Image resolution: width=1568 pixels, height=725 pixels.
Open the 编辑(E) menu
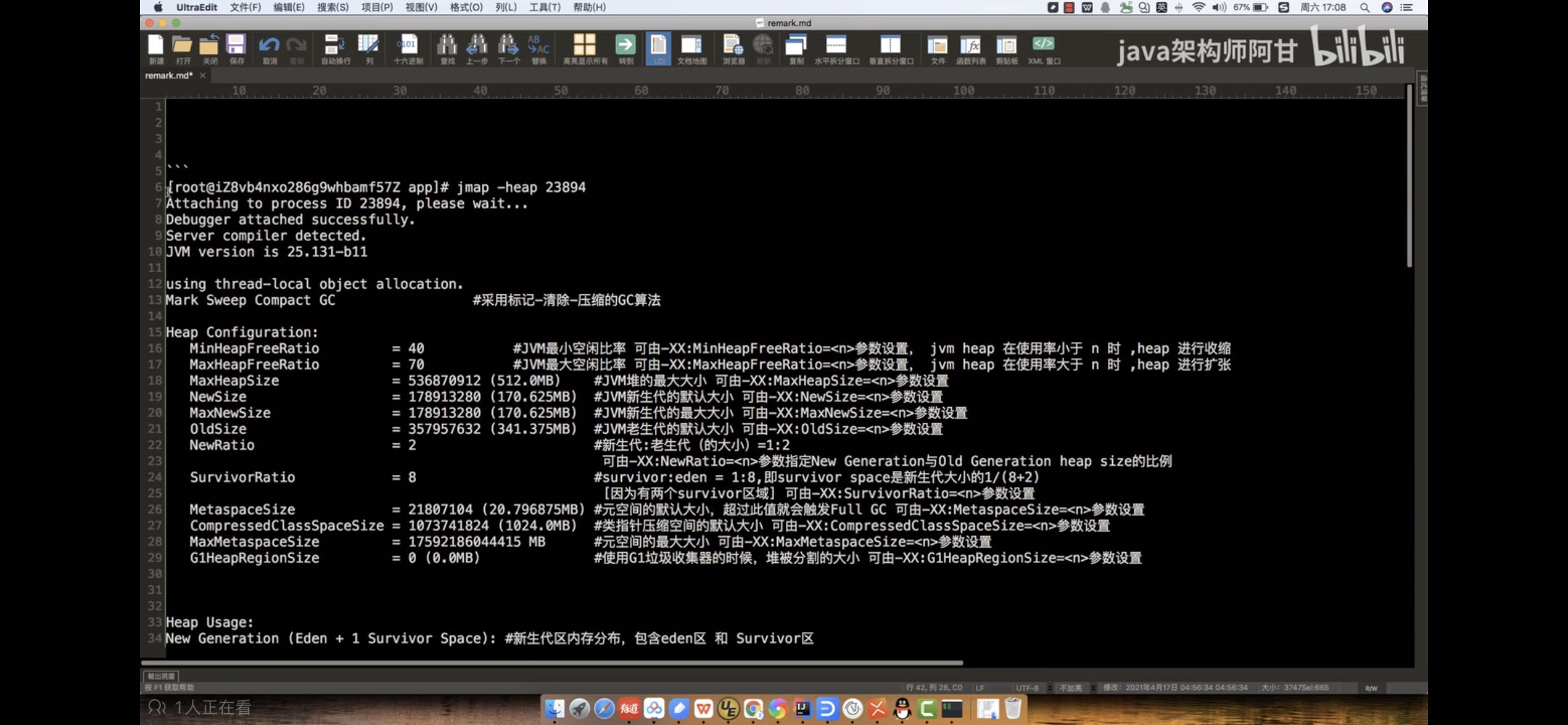(289, 7)
